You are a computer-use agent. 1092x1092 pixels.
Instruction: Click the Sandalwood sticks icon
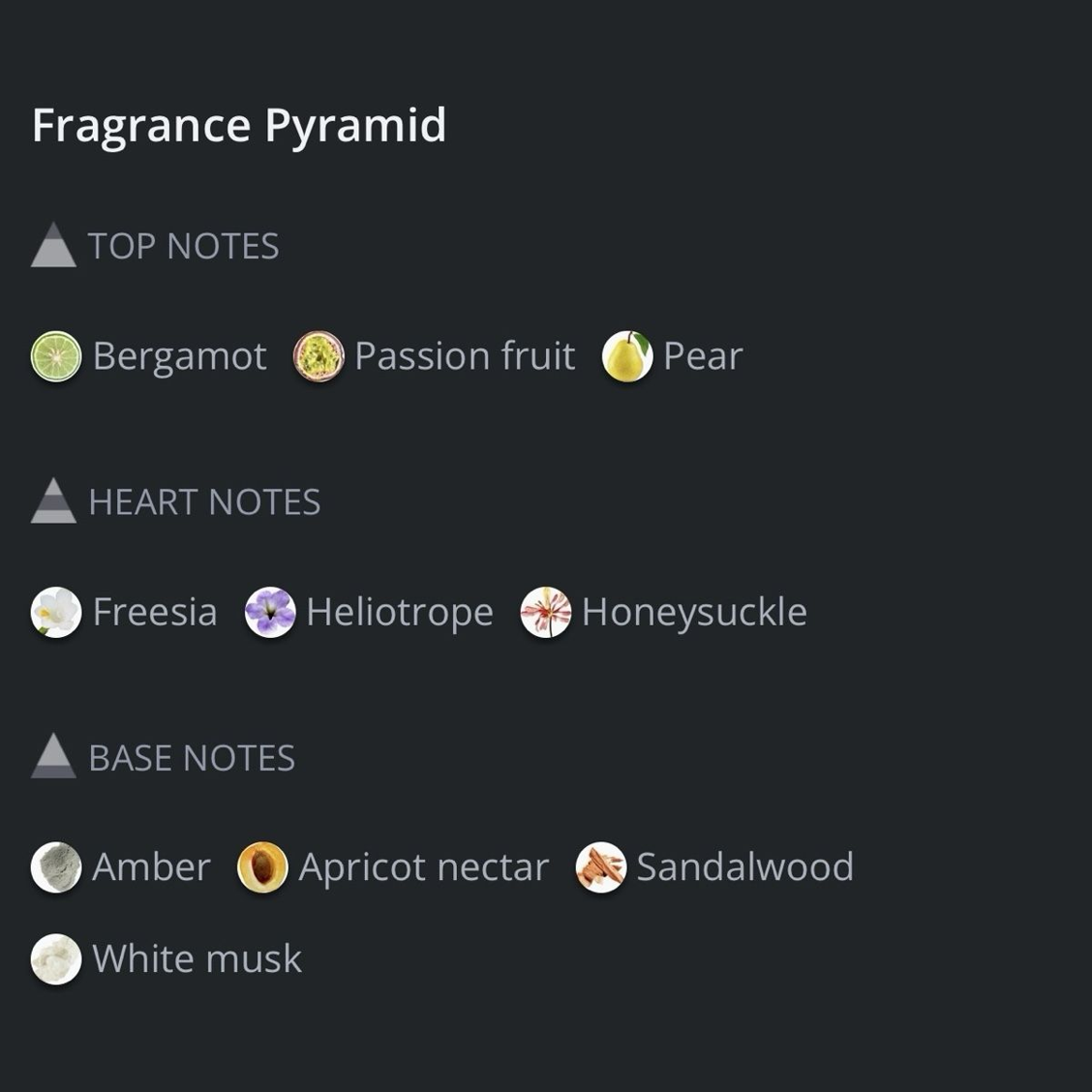[x=601, y=867]
